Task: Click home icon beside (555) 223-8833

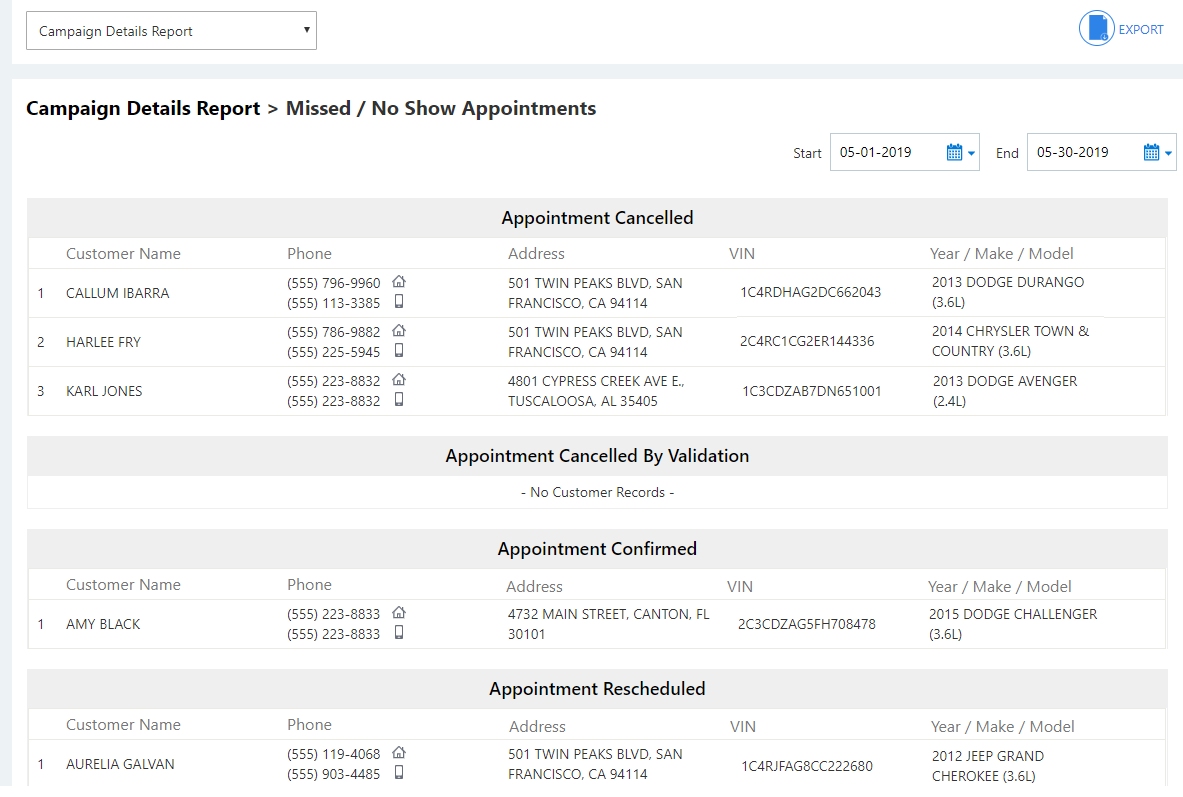Action: pyautogui.click(x=399, y=613)
